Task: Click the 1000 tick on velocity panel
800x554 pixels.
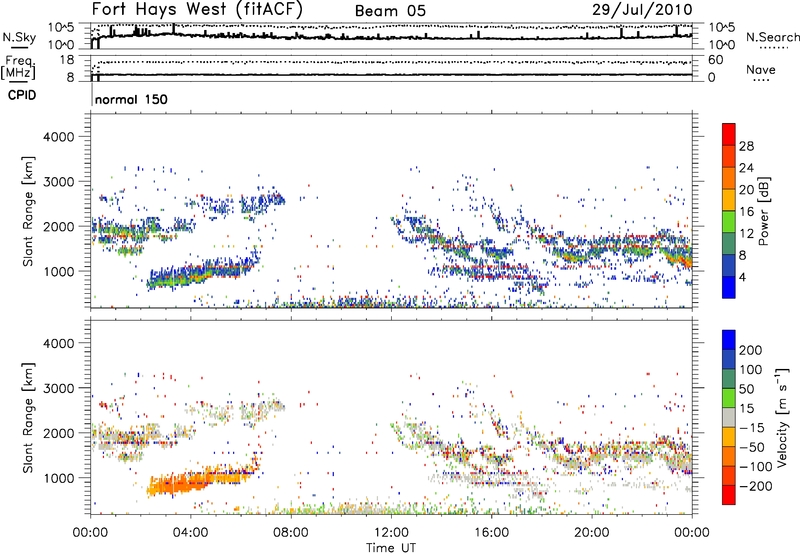Action: [x=58, y=478]
